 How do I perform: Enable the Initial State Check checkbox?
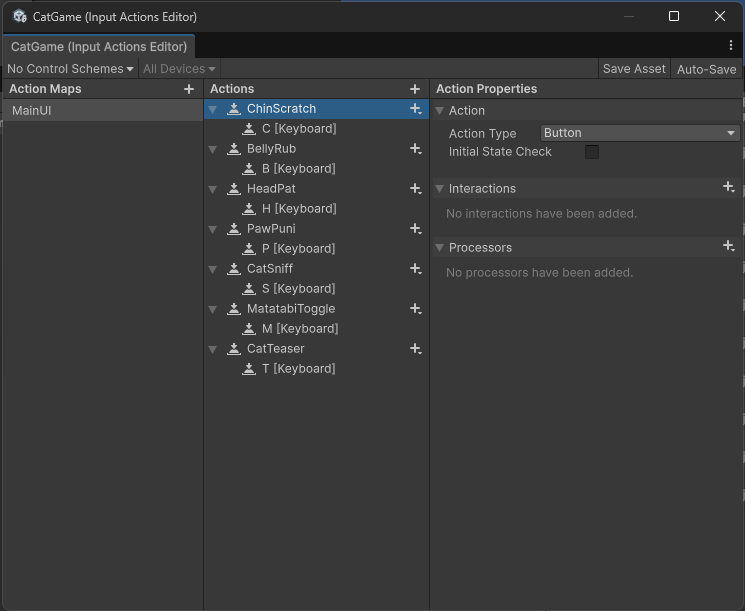click(592, 152)
